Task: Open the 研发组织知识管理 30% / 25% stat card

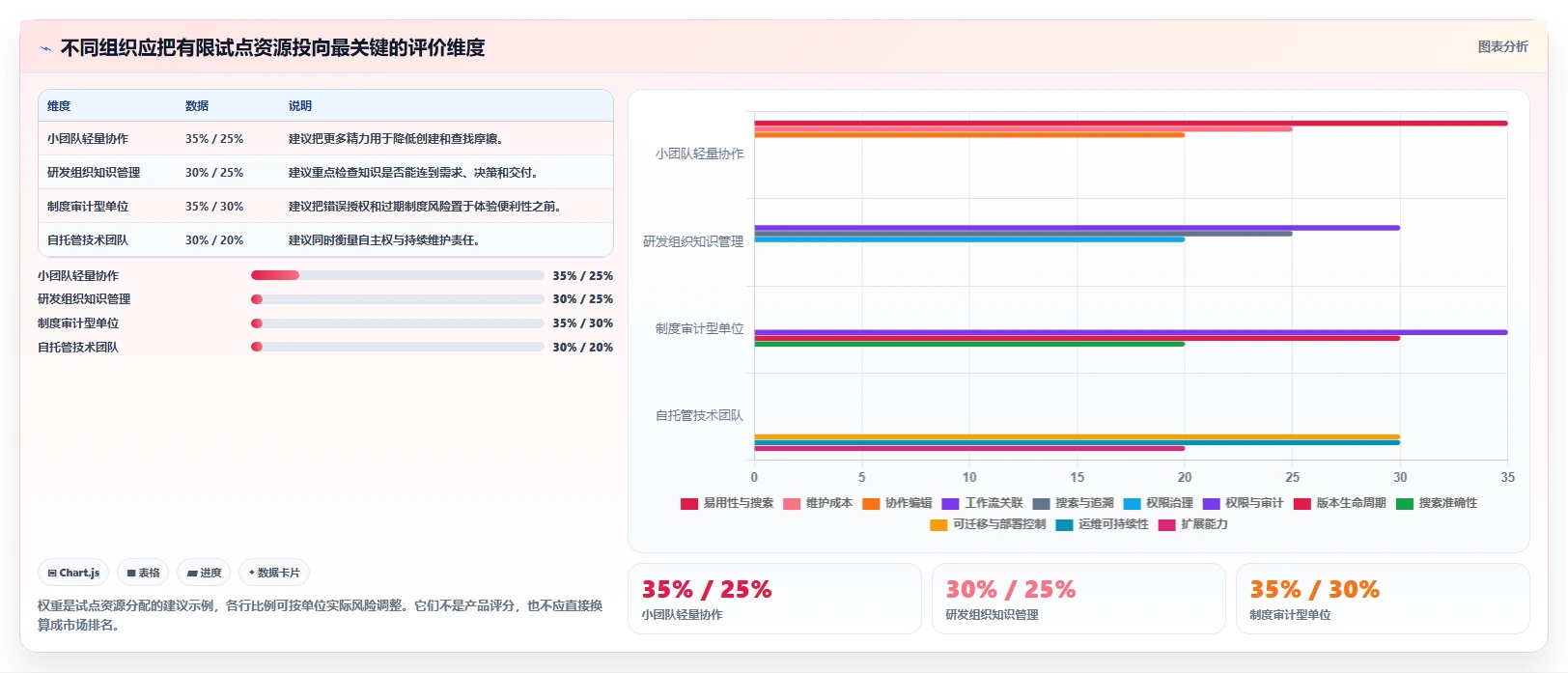Action: click(x=1078, y=599)
